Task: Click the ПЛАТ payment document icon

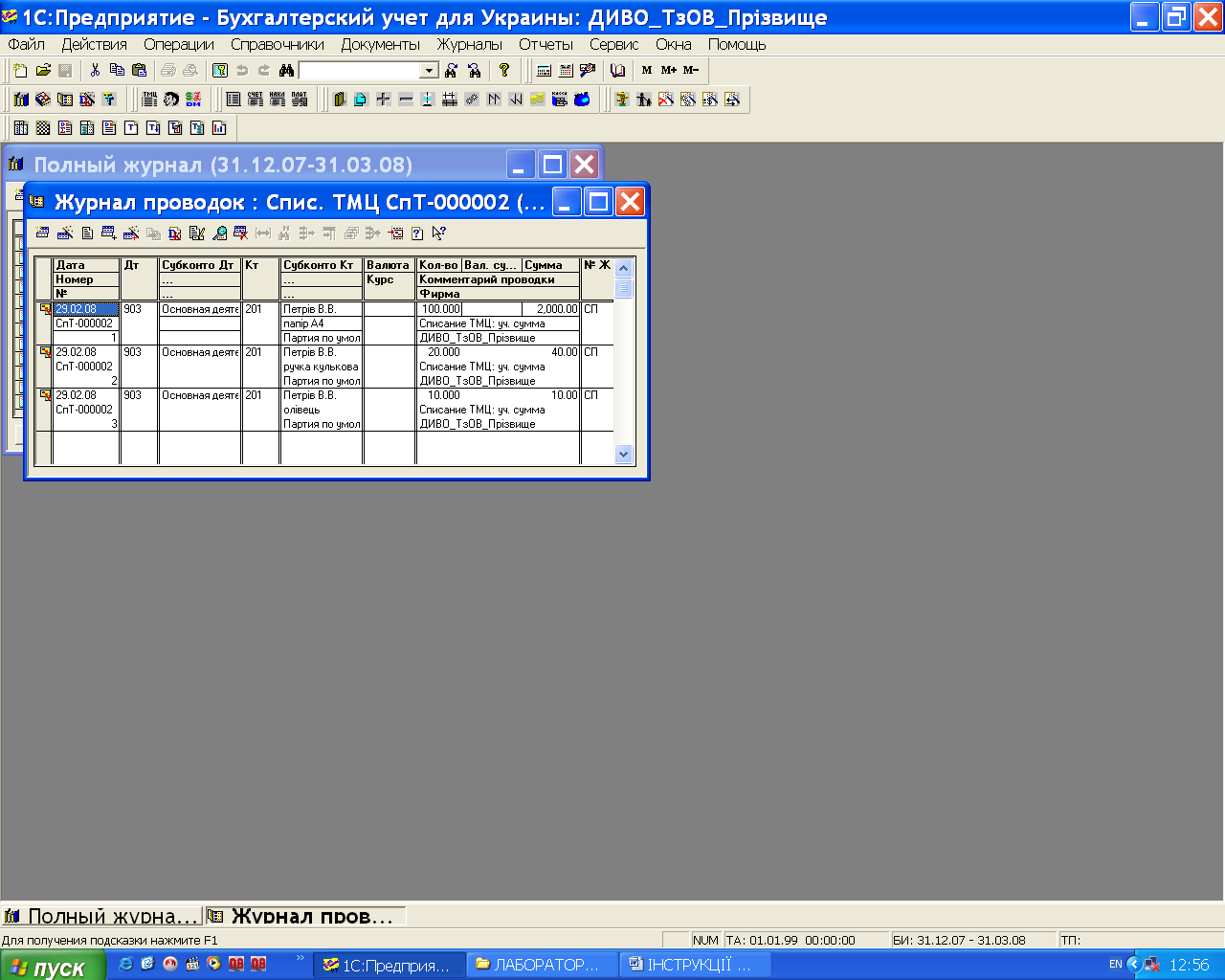Action: tap(299, 99)
